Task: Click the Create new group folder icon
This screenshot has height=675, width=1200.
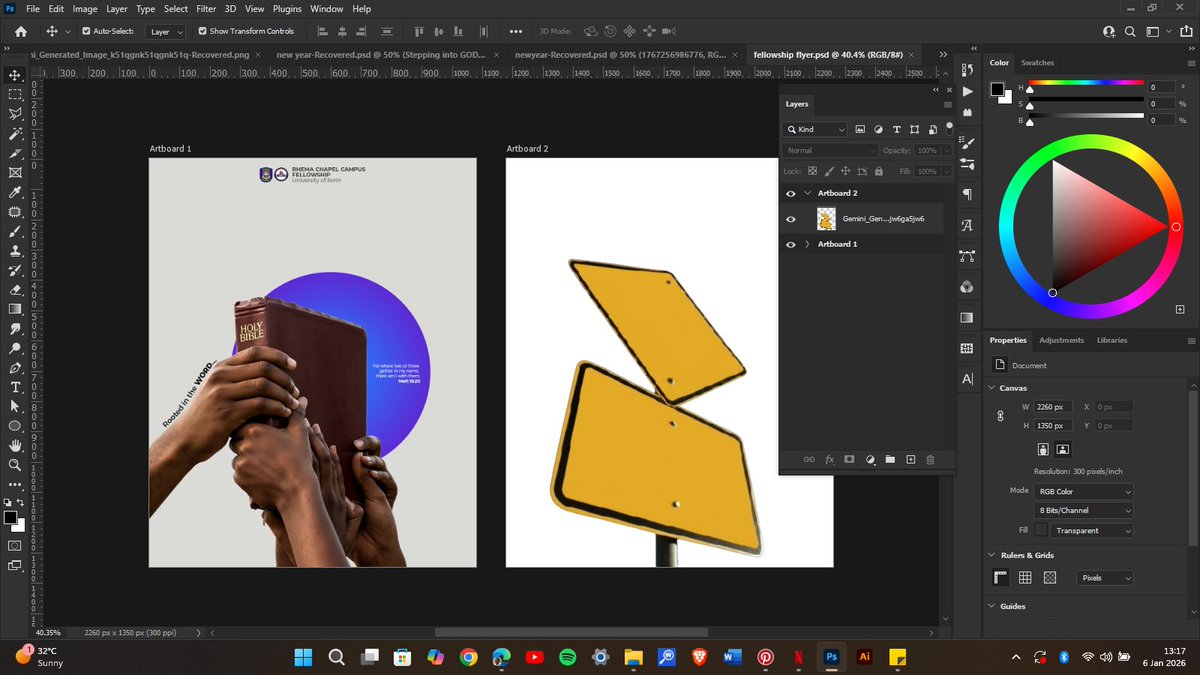Action: 889,459
